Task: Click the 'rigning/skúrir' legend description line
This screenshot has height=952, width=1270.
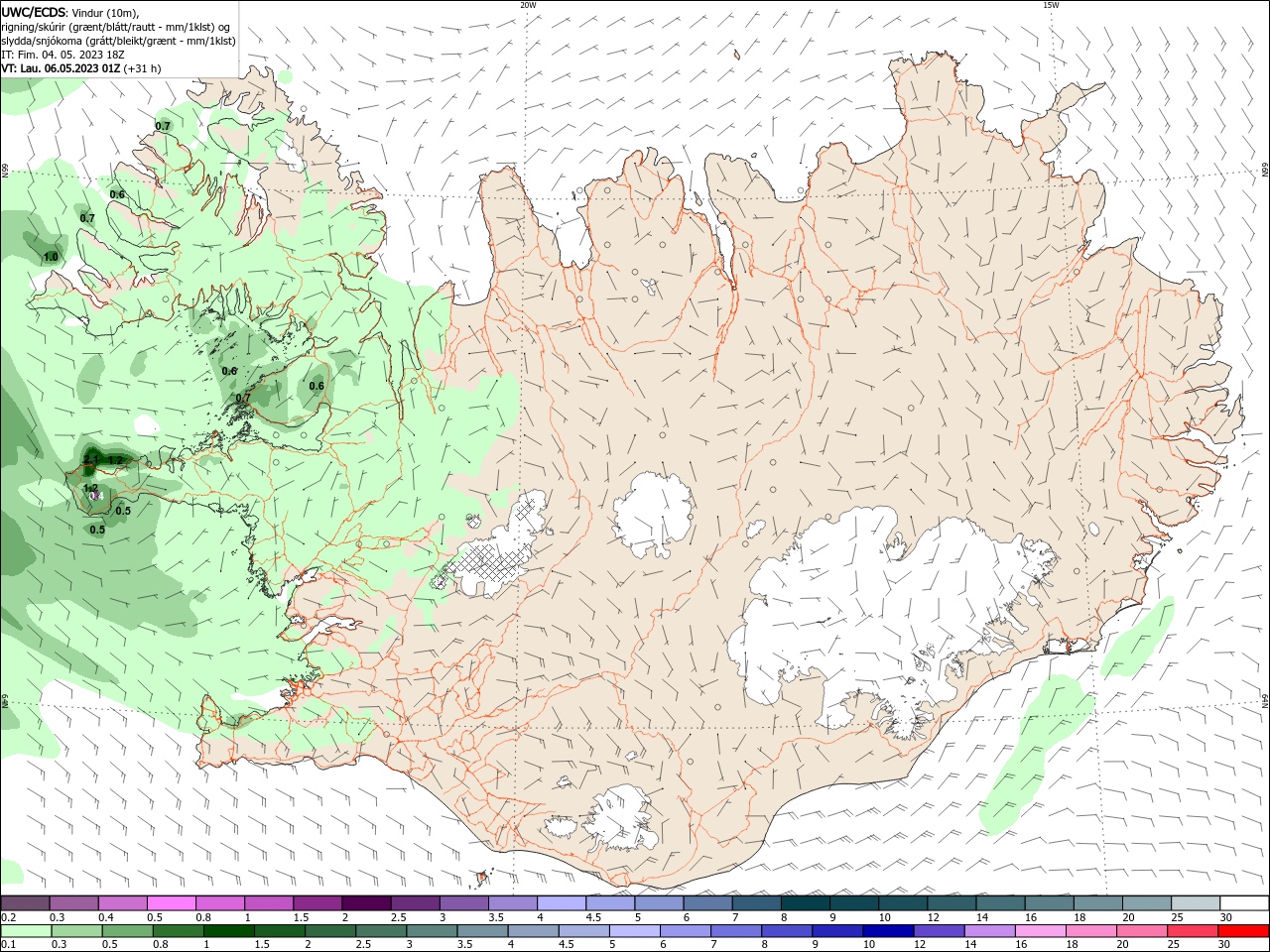Action: click(116, 26)
